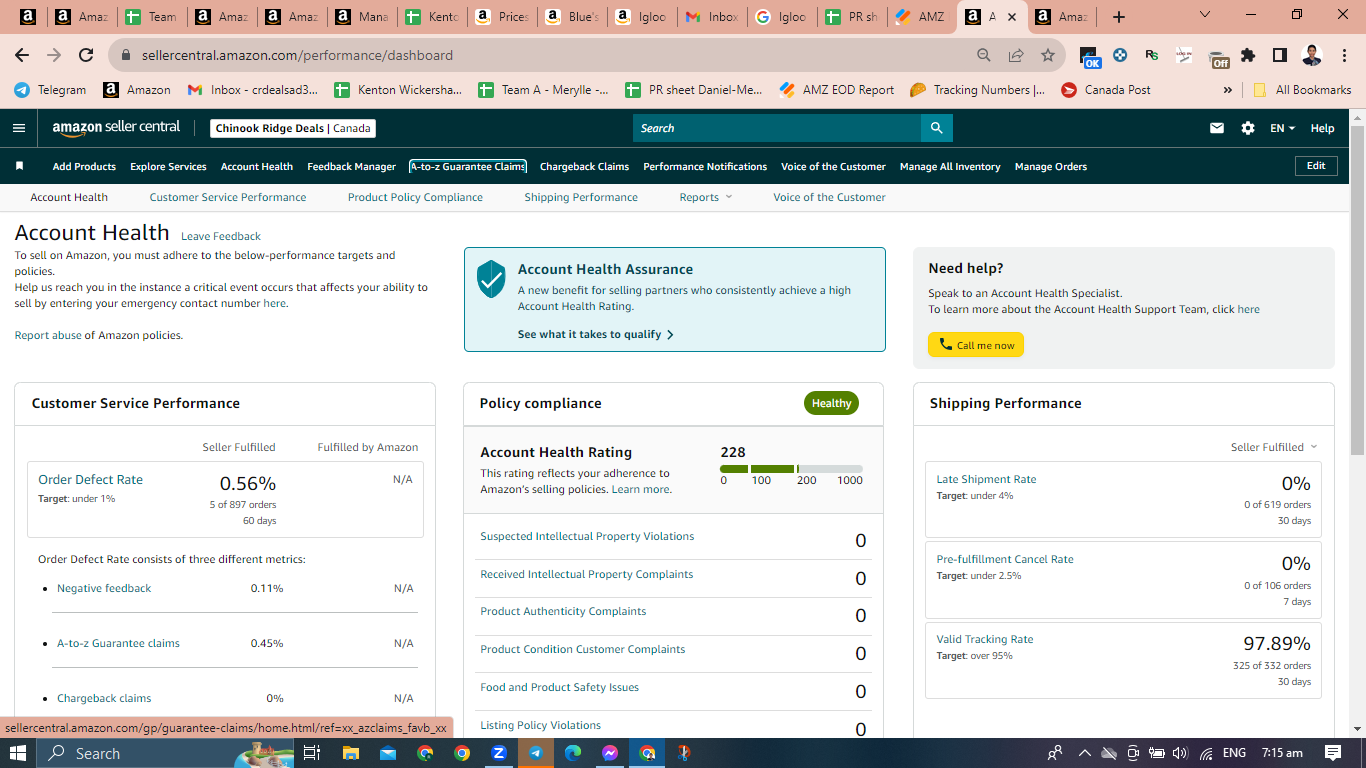This screenshot has width=1366, height=768.
Task: Click the Edit button in the navigation bar
Action: [1316, 166]
